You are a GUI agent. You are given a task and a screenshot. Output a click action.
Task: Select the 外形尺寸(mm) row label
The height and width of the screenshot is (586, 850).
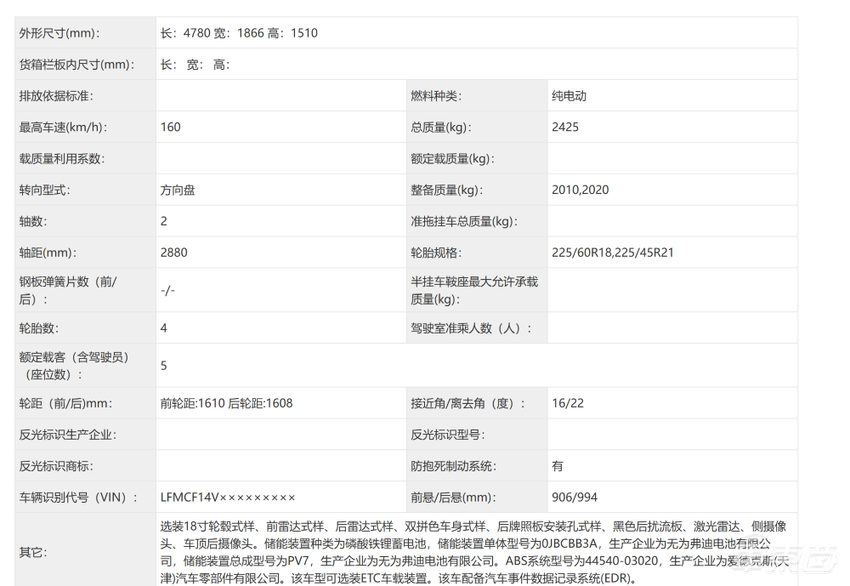55,32
